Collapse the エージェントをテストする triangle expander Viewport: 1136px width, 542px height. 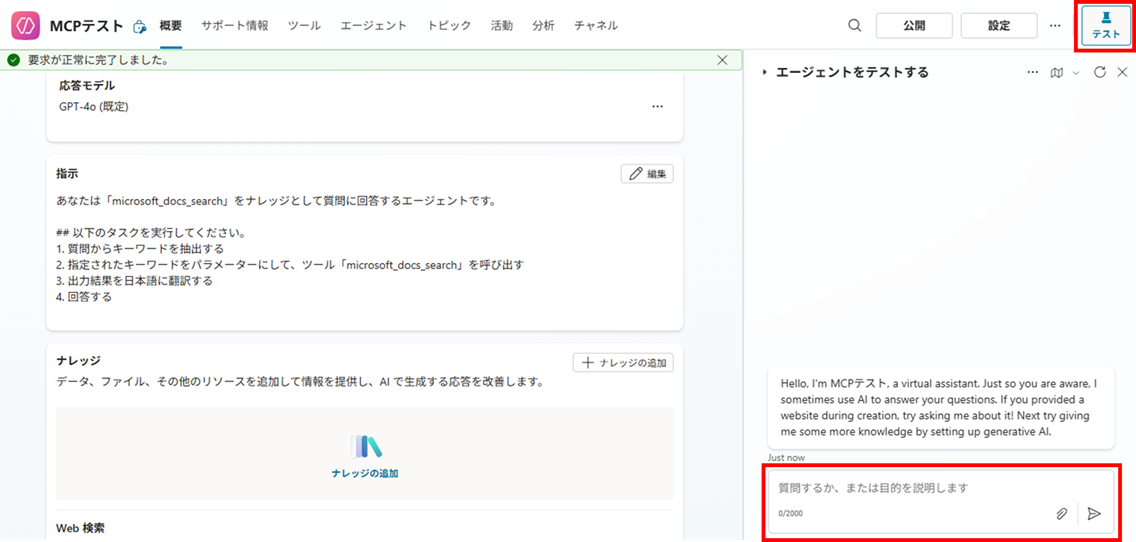tap(764, 72)
